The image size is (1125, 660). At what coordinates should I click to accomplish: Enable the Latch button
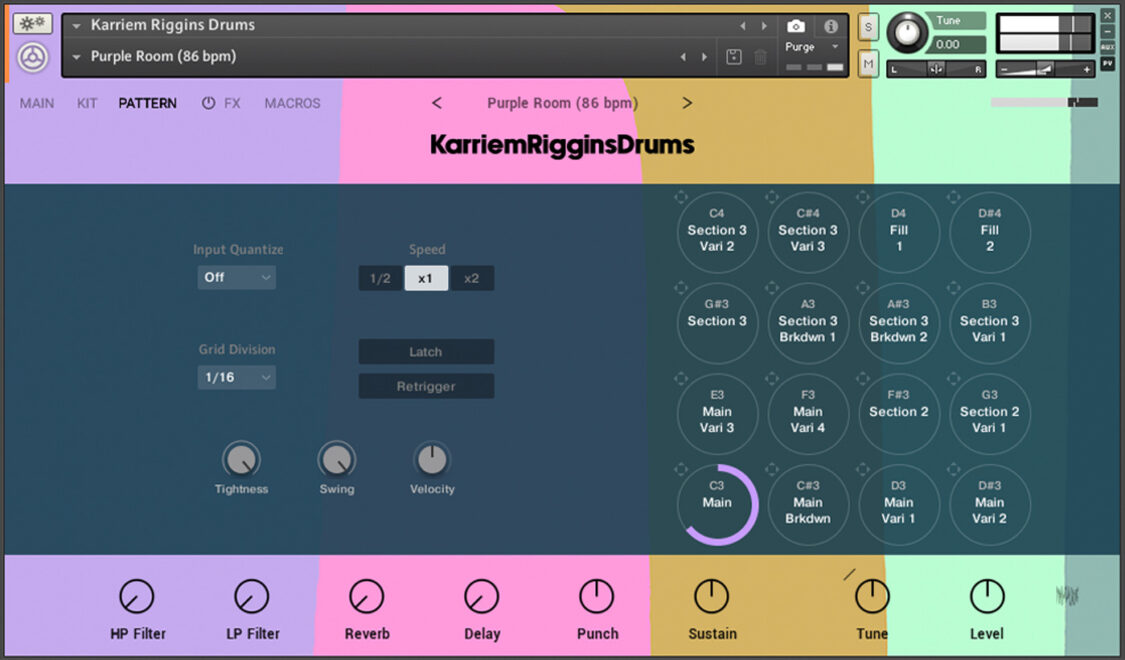[x=426, y=352]
